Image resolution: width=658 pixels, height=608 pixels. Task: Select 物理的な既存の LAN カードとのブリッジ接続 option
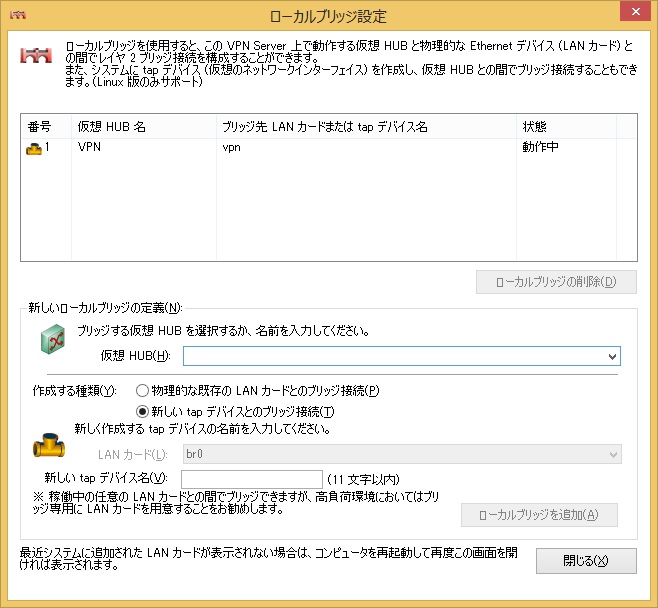click(143, 391)
